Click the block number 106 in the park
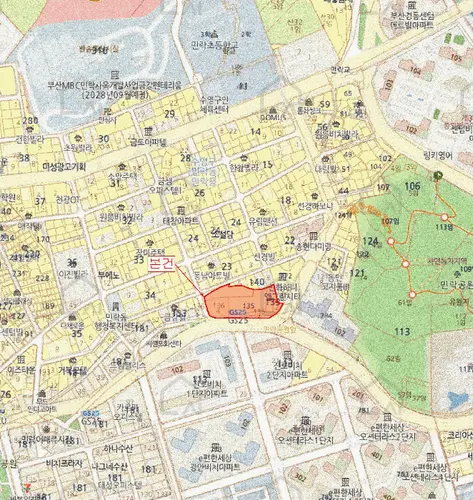 (412, 186)
